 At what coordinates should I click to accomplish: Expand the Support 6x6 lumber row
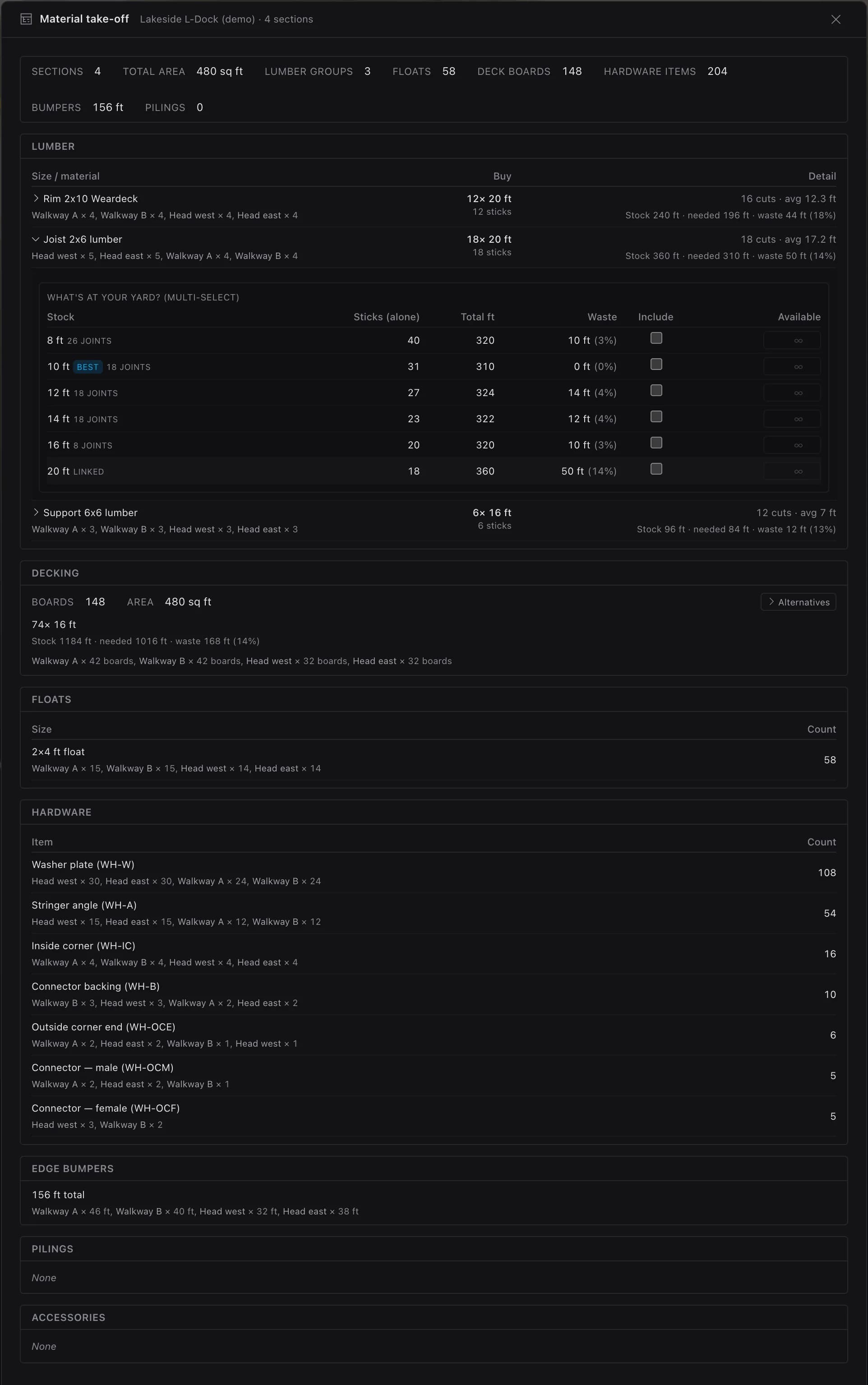pyautogui.click(x=36, y=512)
